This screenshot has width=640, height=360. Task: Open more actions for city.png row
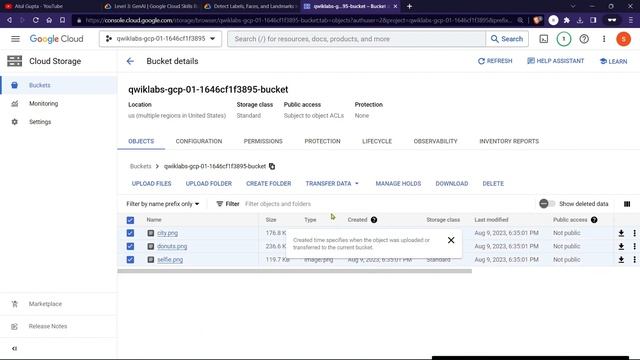[x=634, y=233]
